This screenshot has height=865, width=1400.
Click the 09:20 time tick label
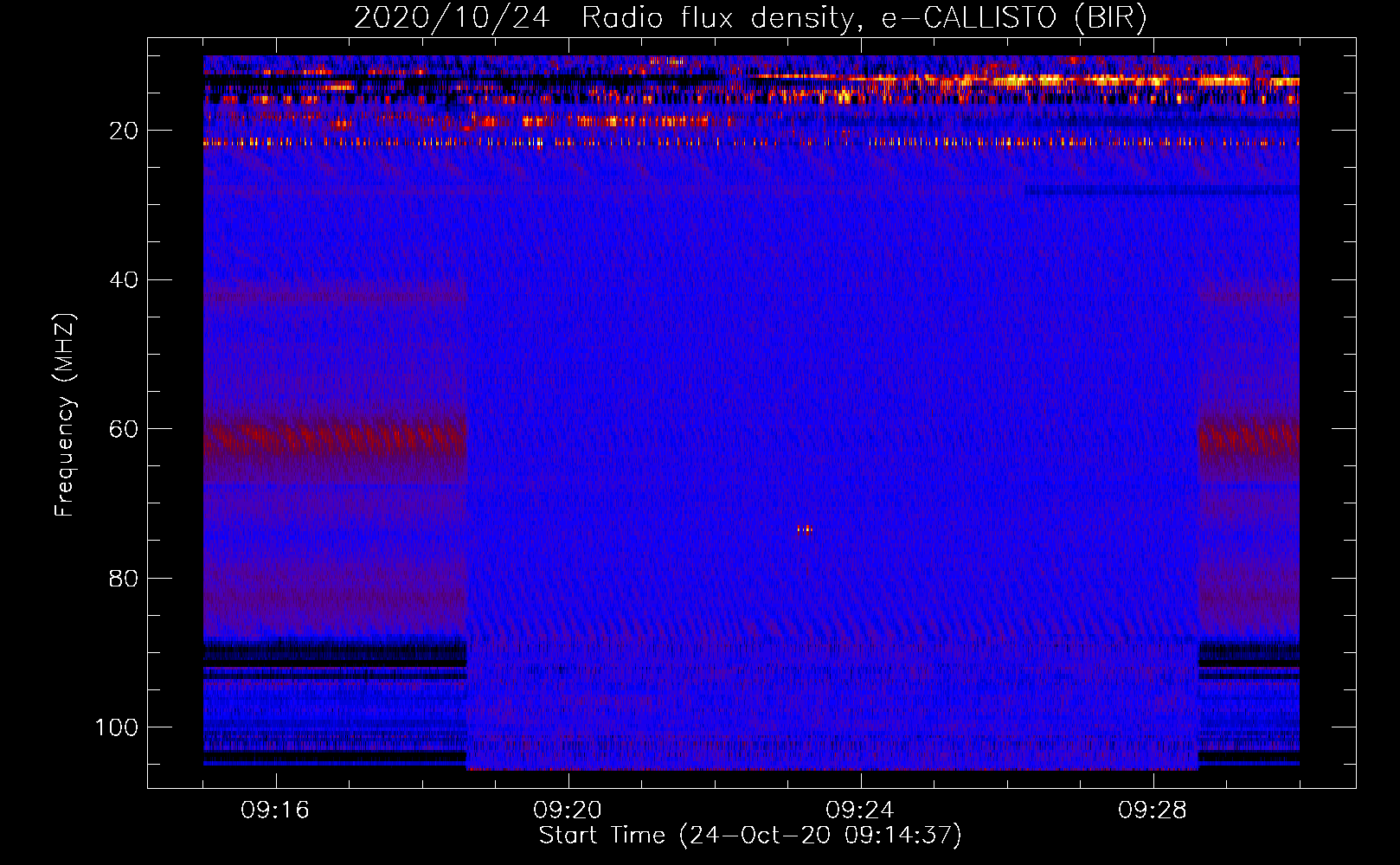568,811
